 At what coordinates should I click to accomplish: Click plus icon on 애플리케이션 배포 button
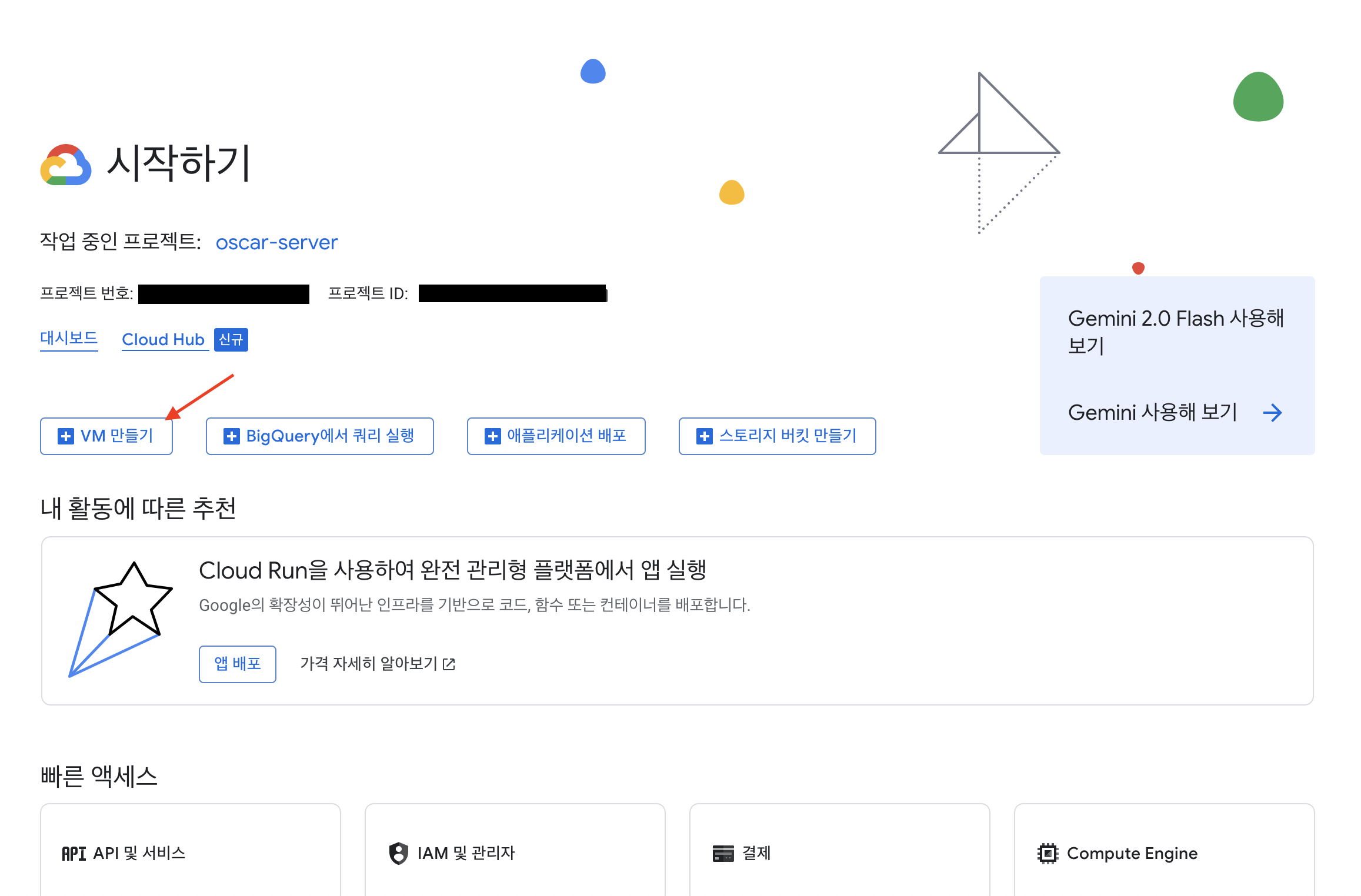coord(492,436)
